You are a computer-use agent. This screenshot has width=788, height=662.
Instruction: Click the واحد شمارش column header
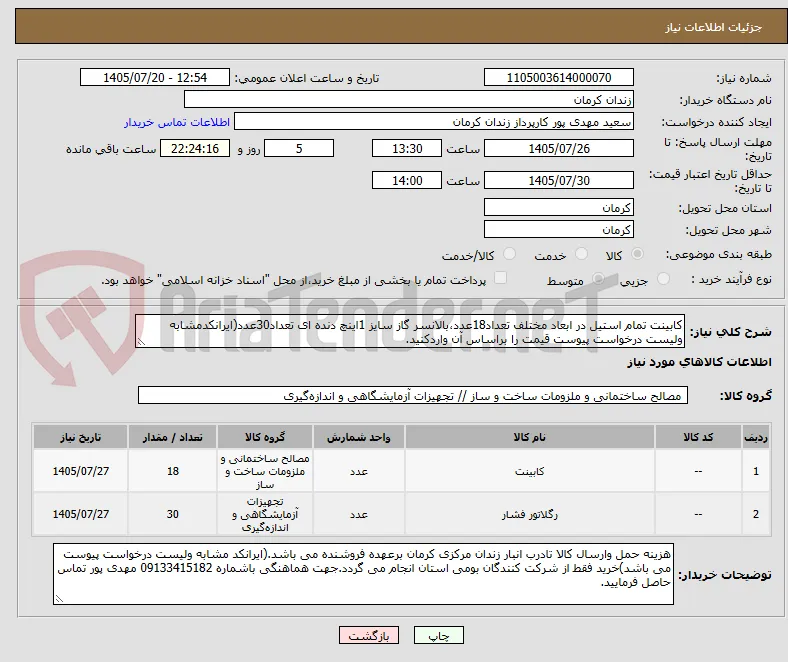[x=359, y=437]
